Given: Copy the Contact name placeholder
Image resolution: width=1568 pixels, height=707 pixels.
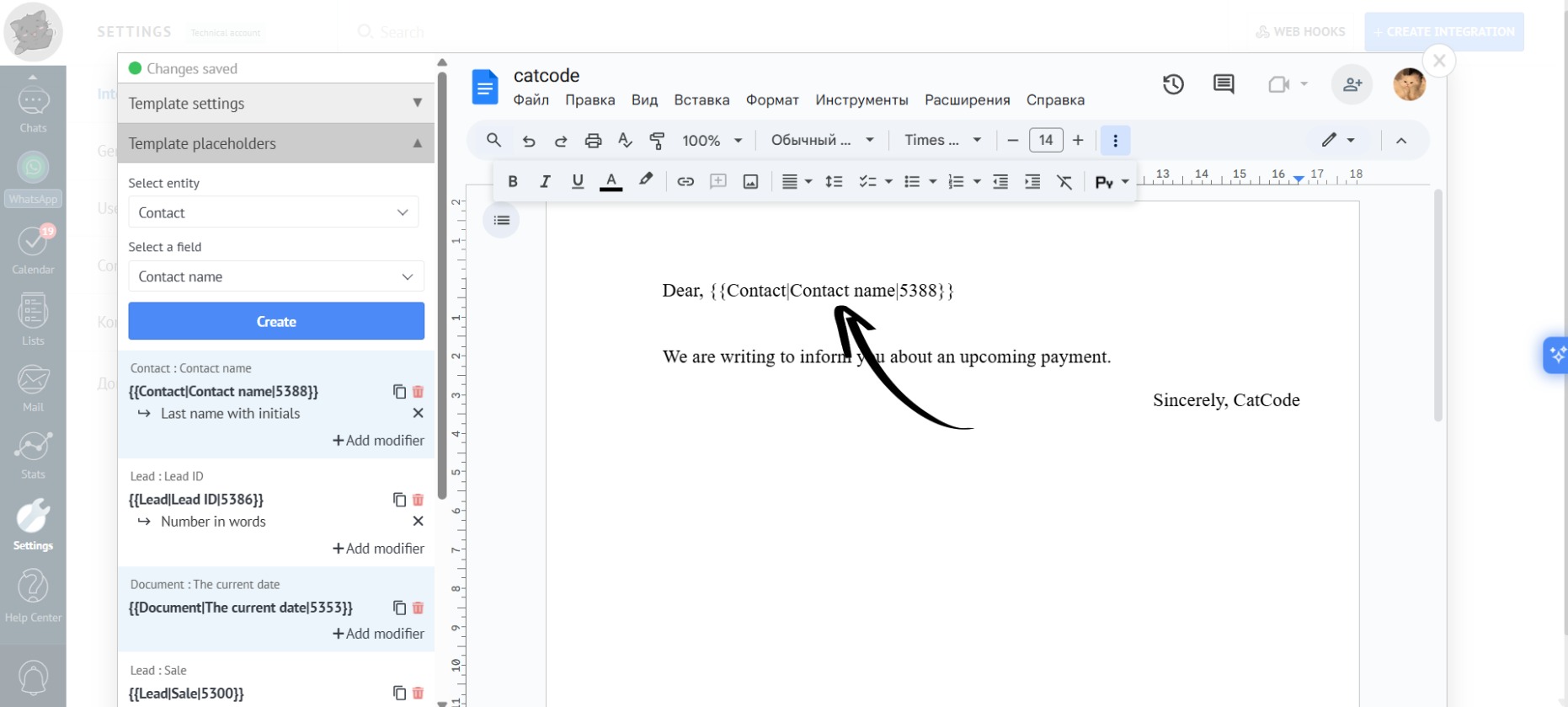Looking at the screenshot, I should pos(399,392).
